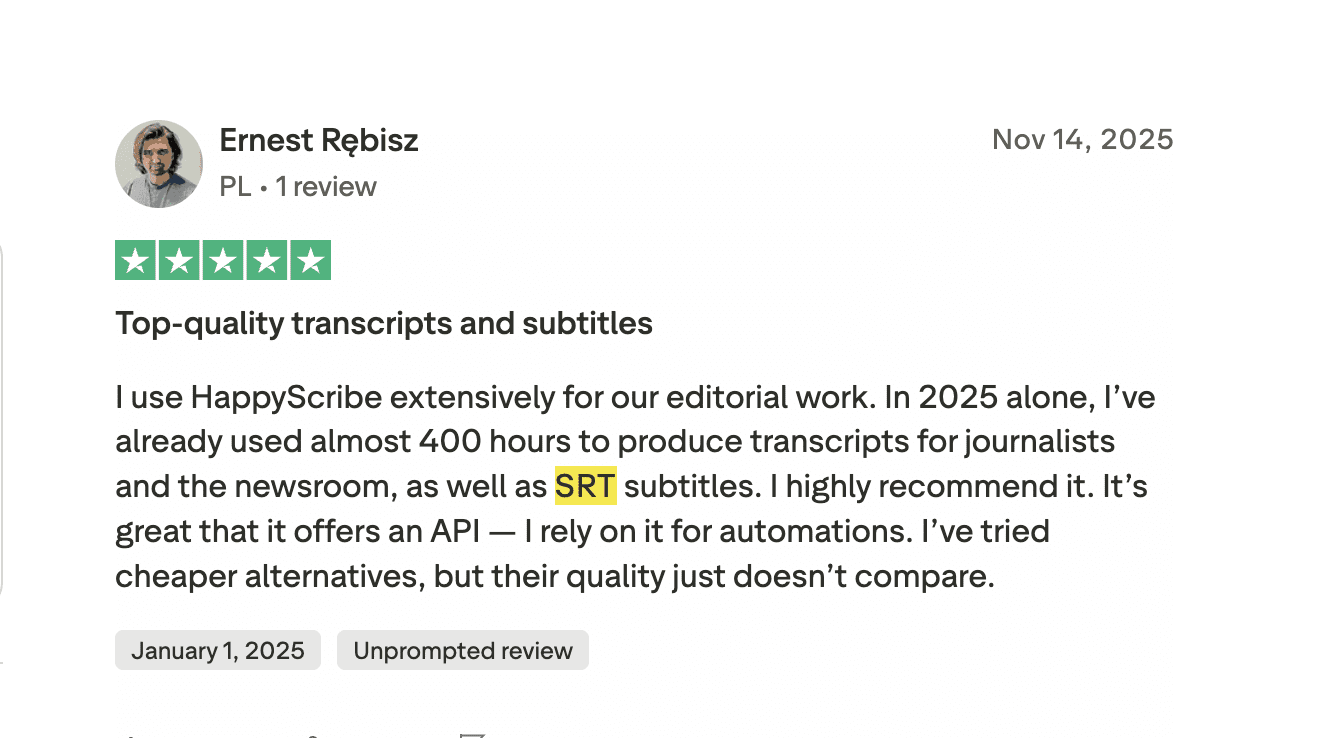Image resolution: width=1338 pixels, height=738 pixels.
Task: Click the 'Unprompted review' badge
Action: pyautogui.click(x=463, y=651)
